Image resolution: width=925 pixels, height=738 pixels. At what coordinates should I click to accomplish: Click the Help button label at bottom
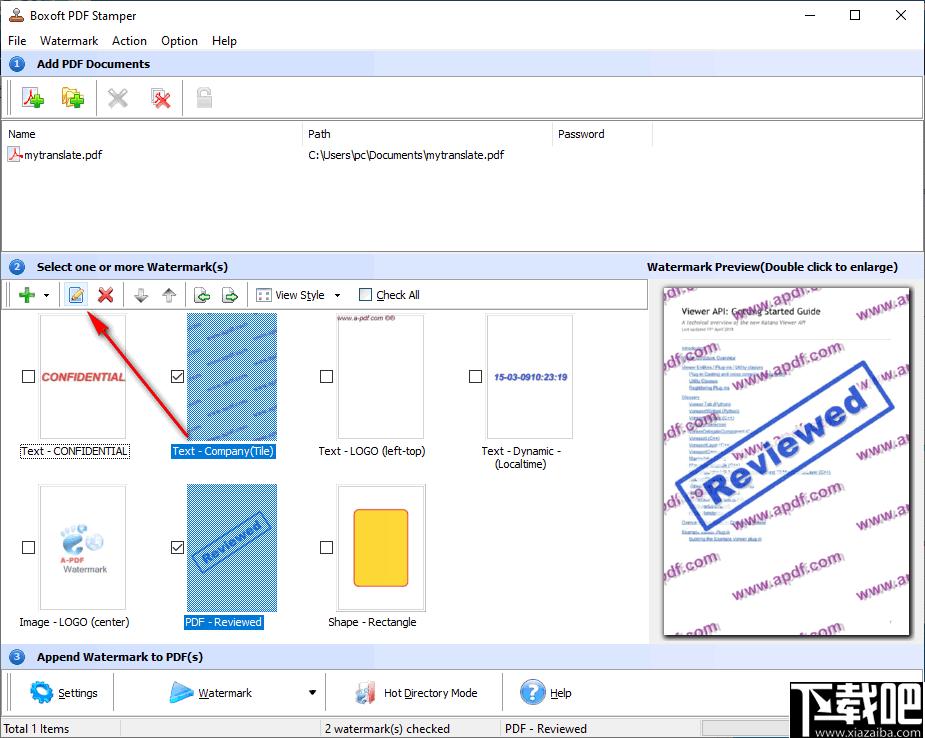pos(560,693)
